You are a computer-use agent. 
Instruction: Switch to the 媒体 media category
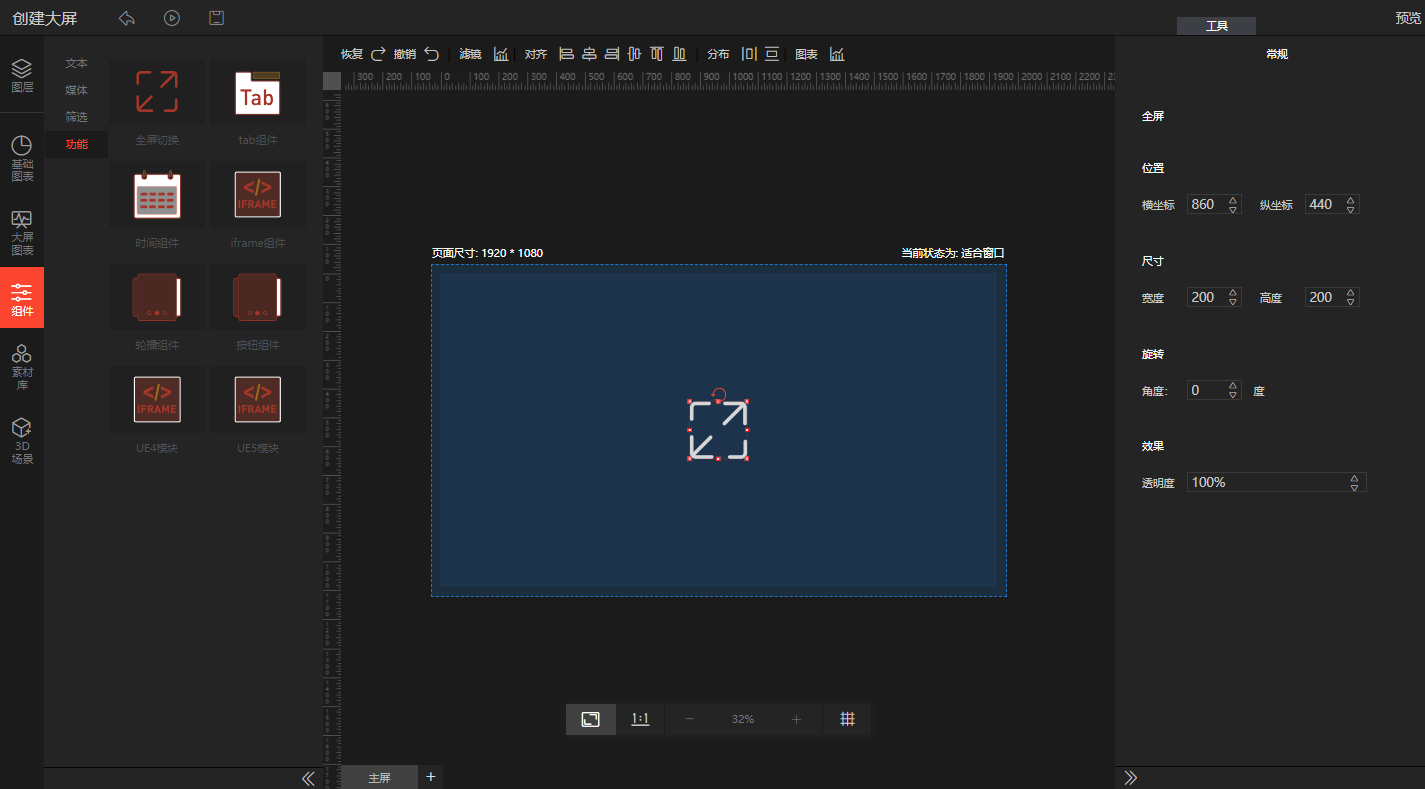77,90
